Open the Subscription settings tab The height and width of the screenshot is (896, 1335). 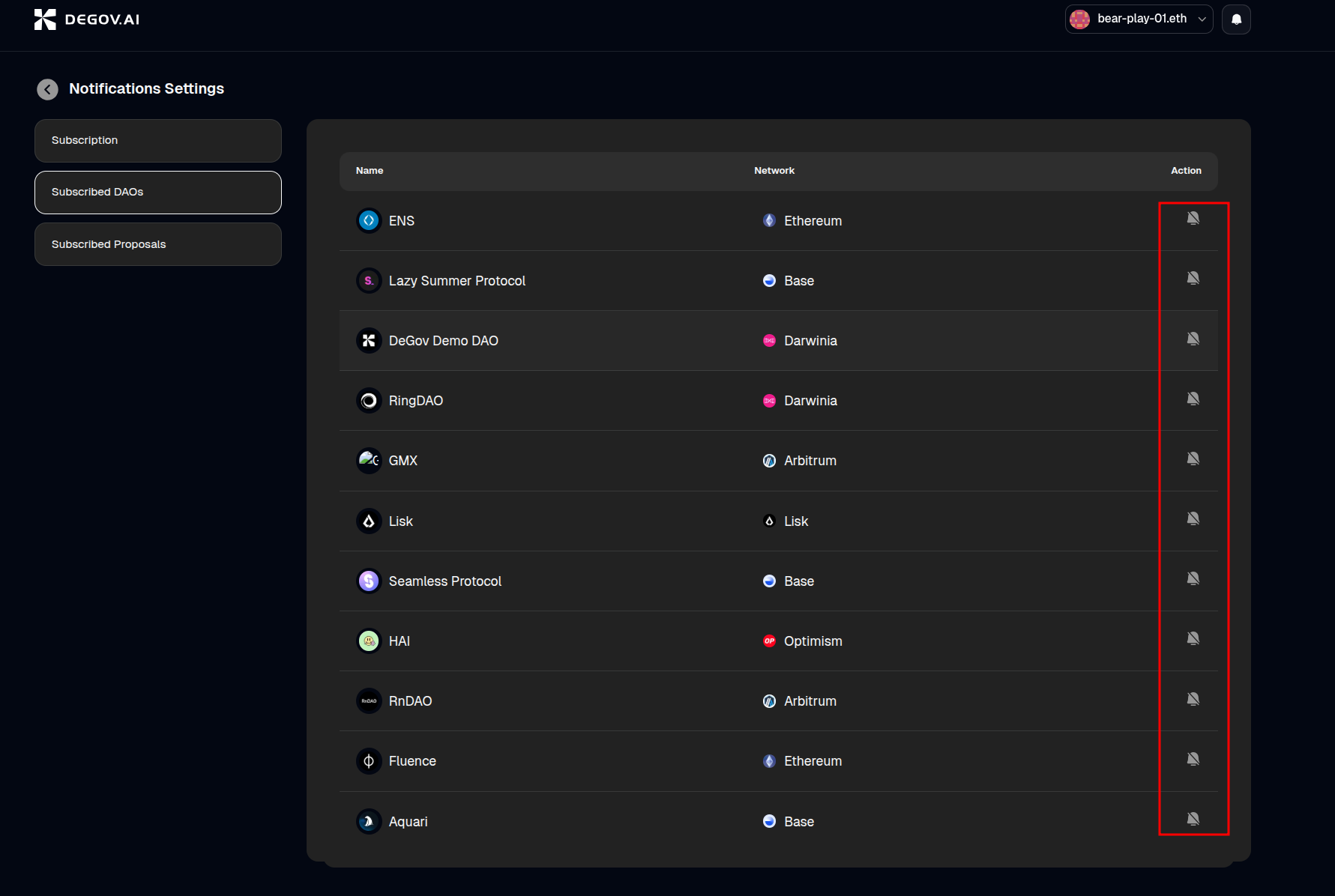(x=158, y=141)
